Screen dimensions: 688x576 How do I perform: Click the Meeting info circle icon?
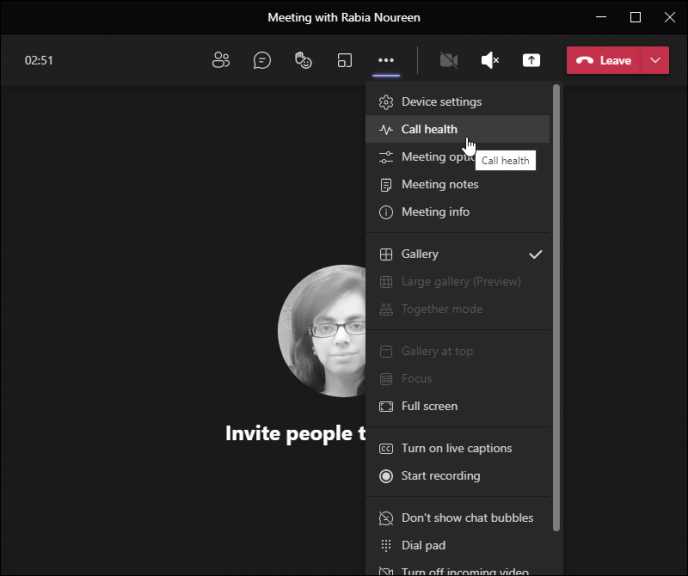click(x=386, y=212)
